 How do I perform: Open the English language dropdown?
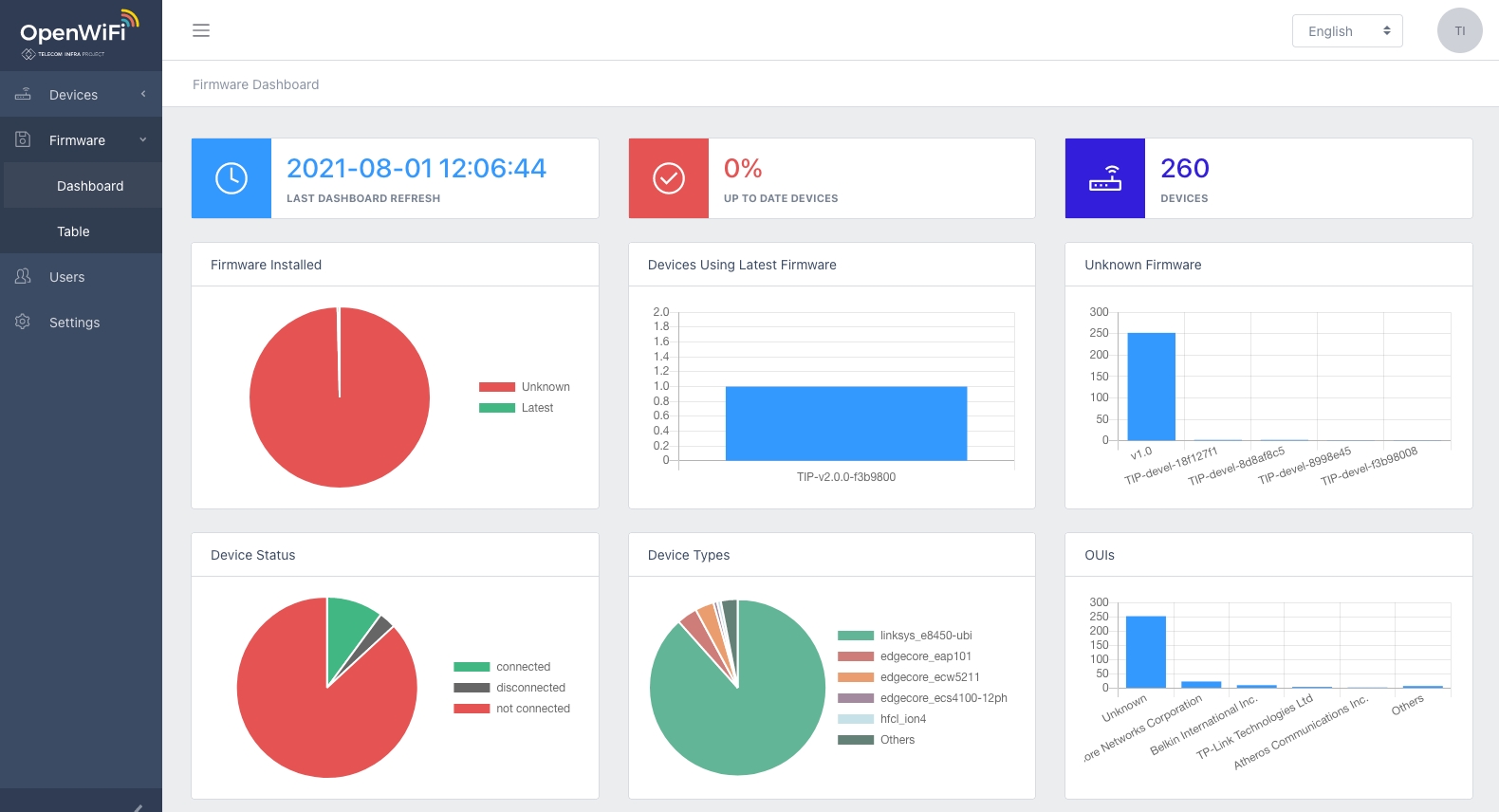(1347, 30)
